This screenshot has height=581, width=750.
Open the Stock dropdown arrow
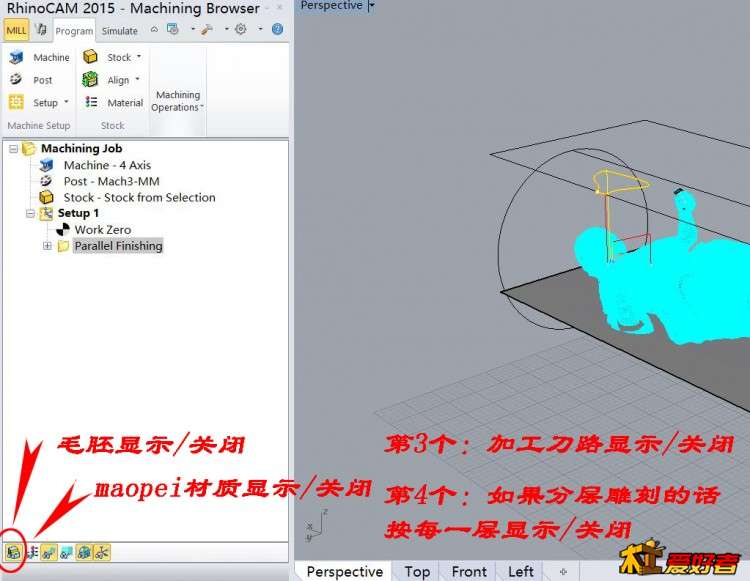(x=139, y=56)
